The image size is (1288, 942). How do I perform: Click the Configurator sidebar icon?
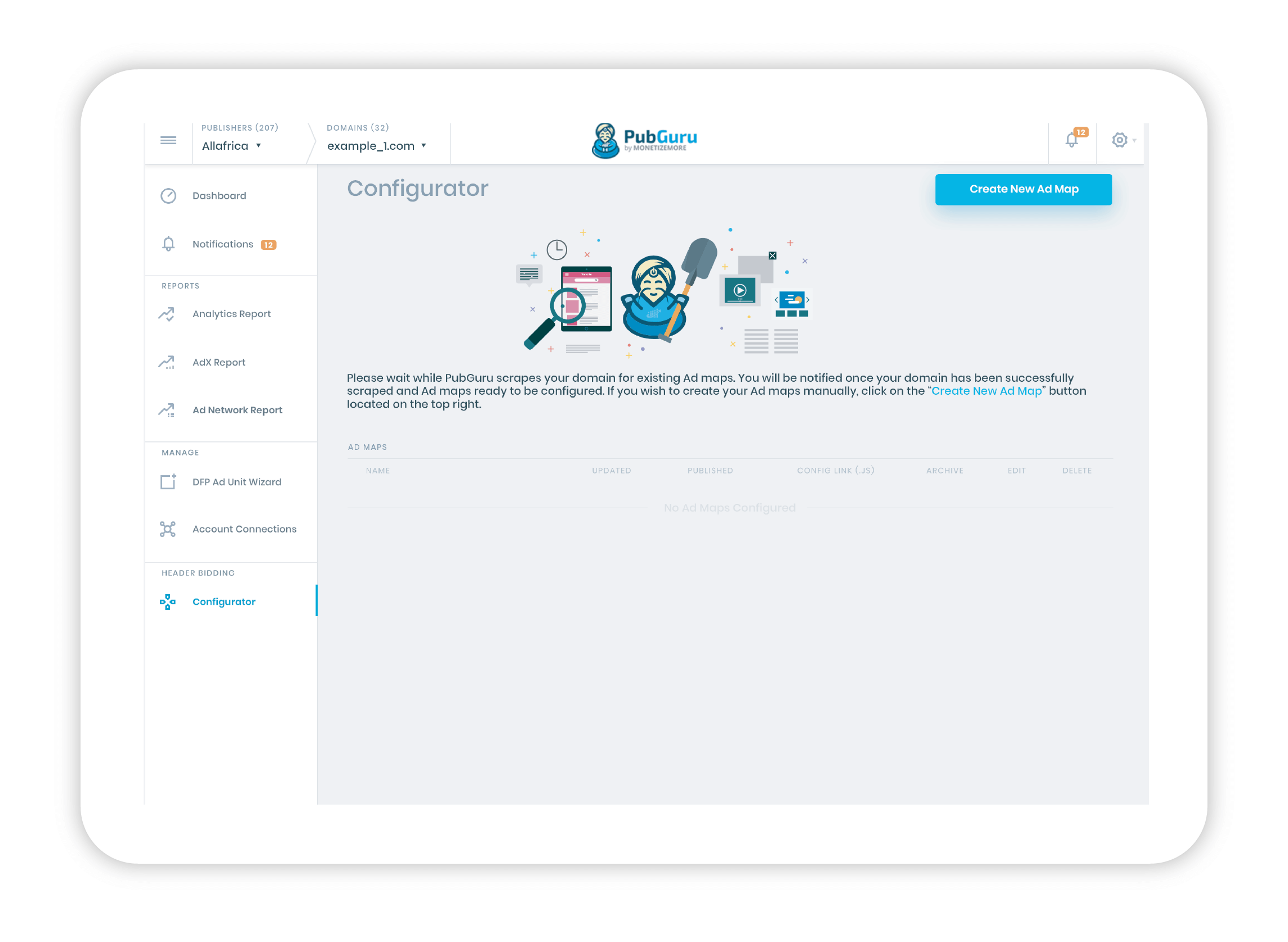click(x=168, y=602)
